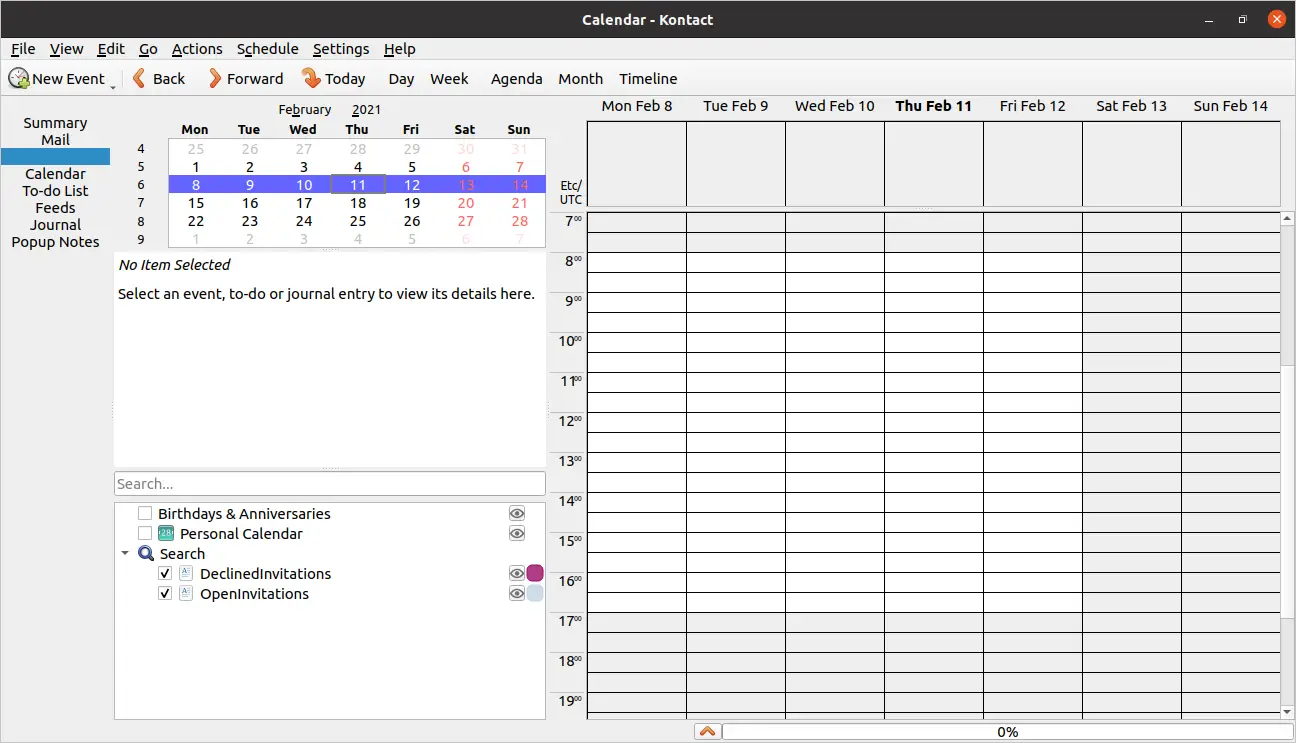Open the Actions menu
1296x743 pixels.
[x=197, y=48]
